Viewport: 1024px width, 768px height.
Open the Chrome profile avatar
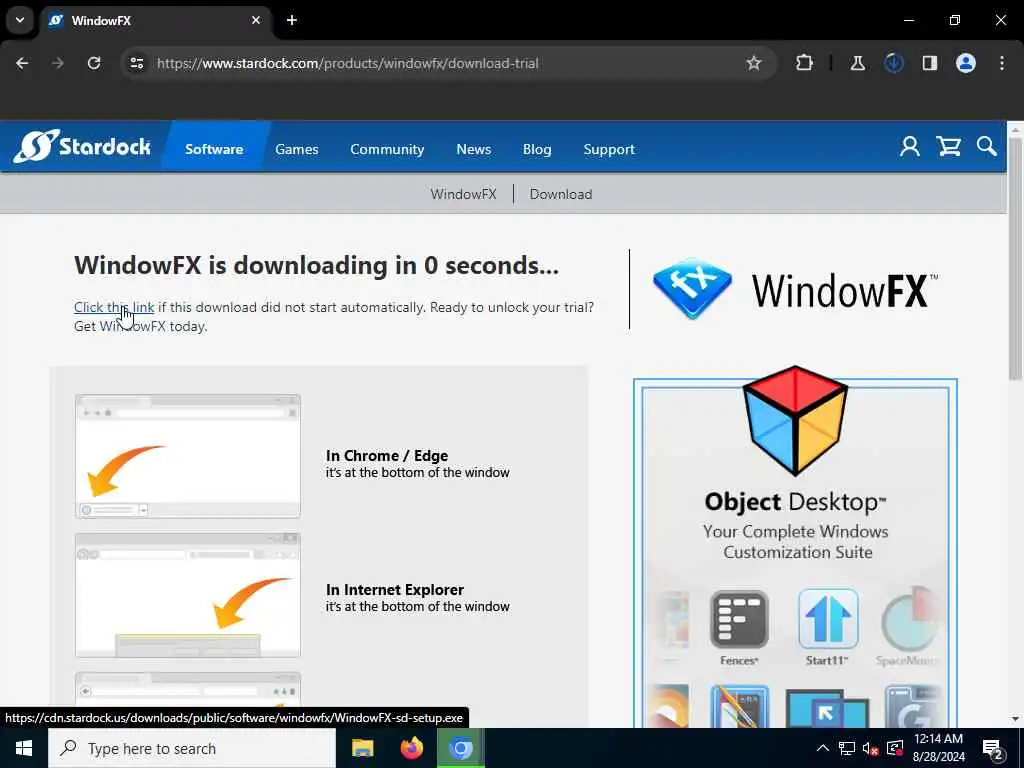pyautogui.click(x=966, y=63)
